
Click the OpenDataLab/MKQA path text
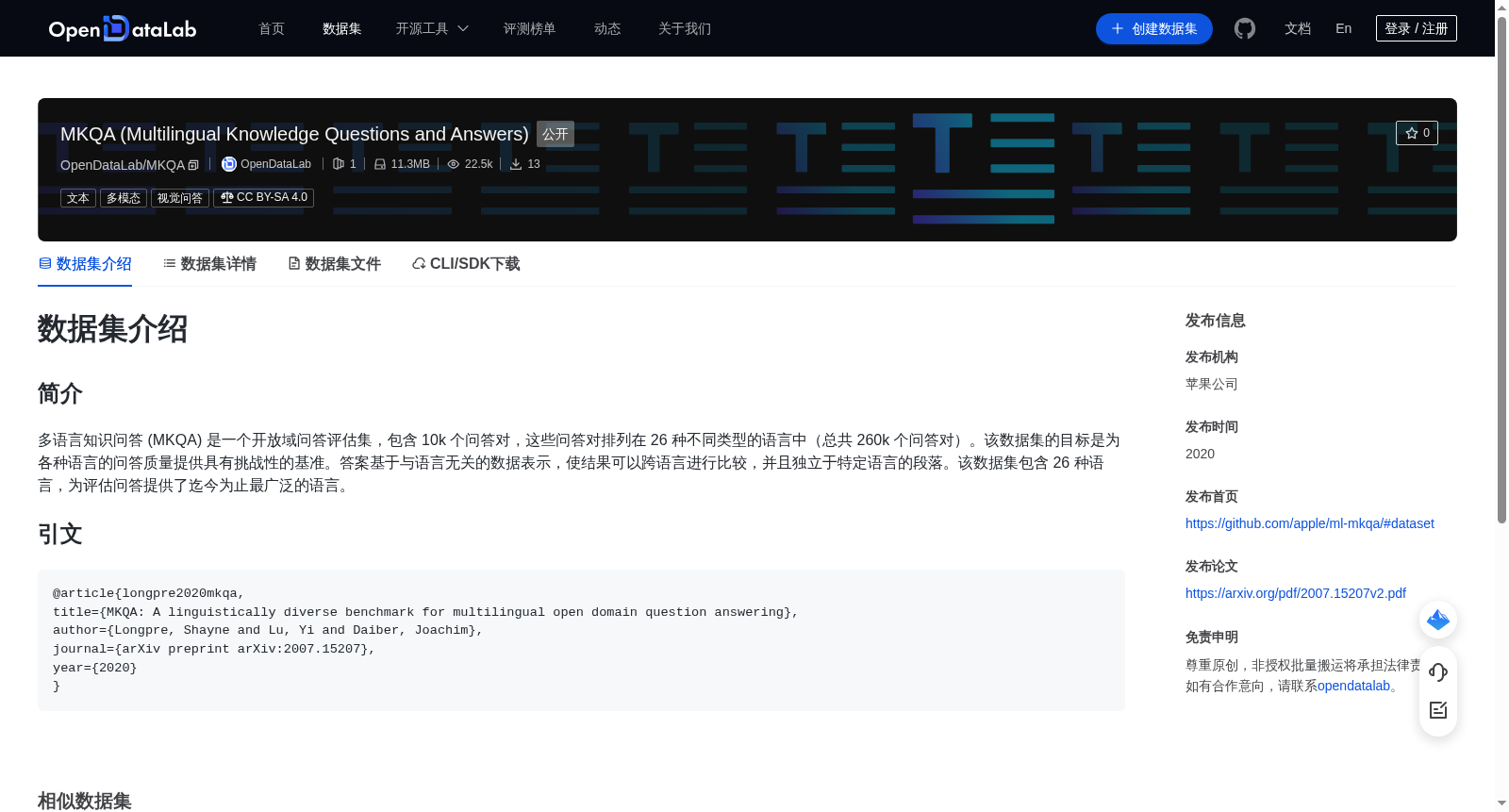tap(123, 165)
